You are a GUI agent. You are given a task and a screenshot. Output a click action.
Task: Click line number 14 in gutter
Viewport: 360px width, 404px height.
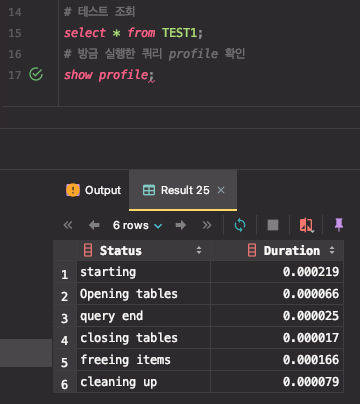coord(15,12)
